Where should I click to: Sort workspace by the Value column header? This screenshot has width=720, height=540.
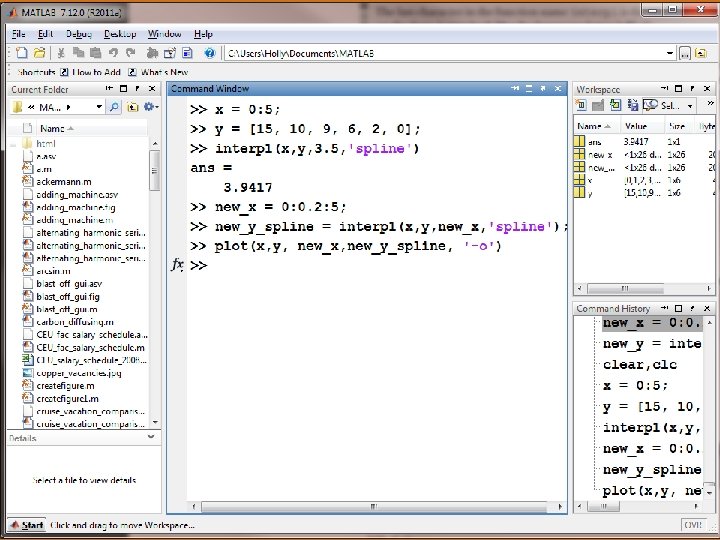(x=636, y=127)
